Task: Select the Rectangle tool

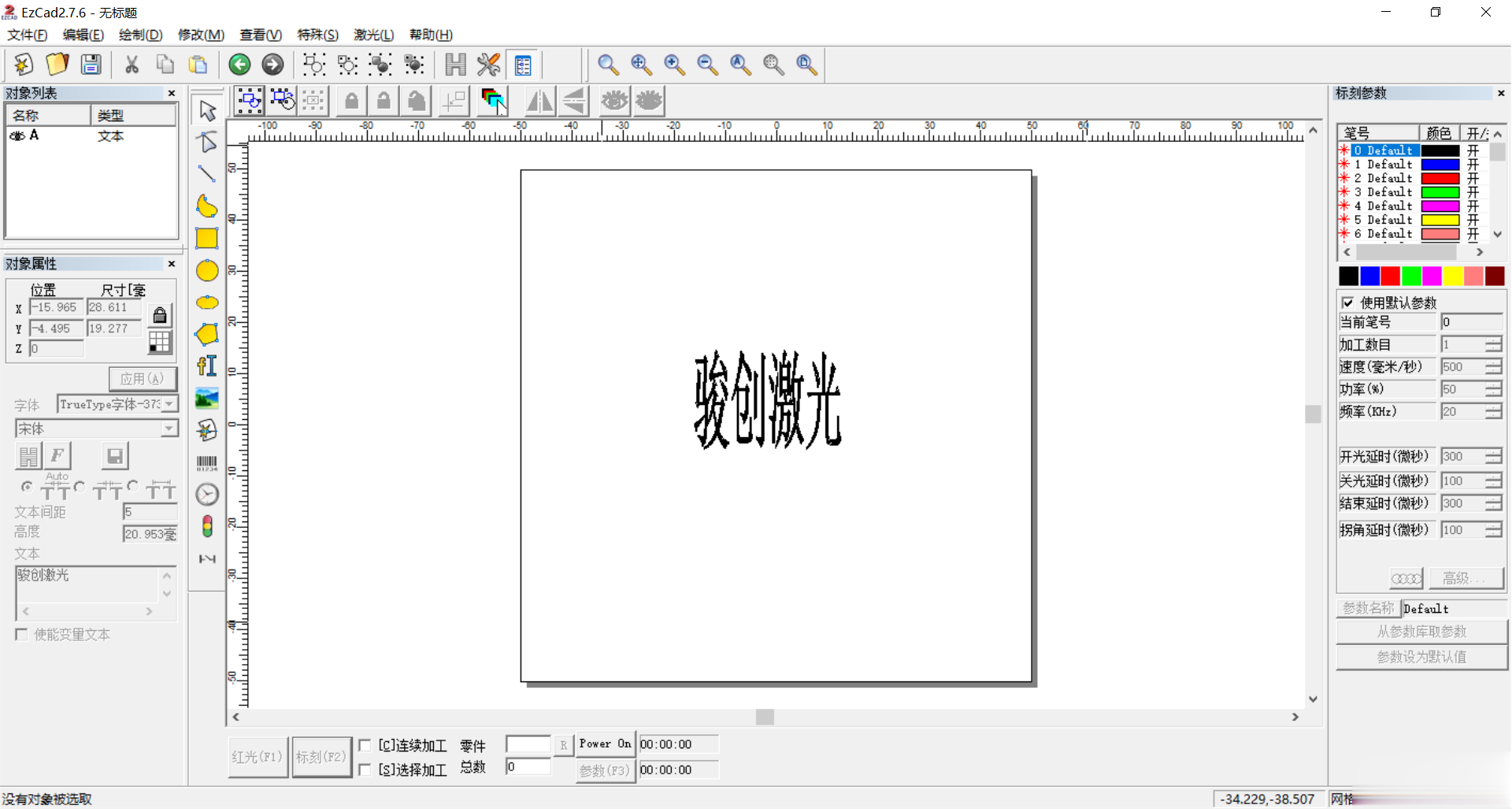Action: point(207,238)
